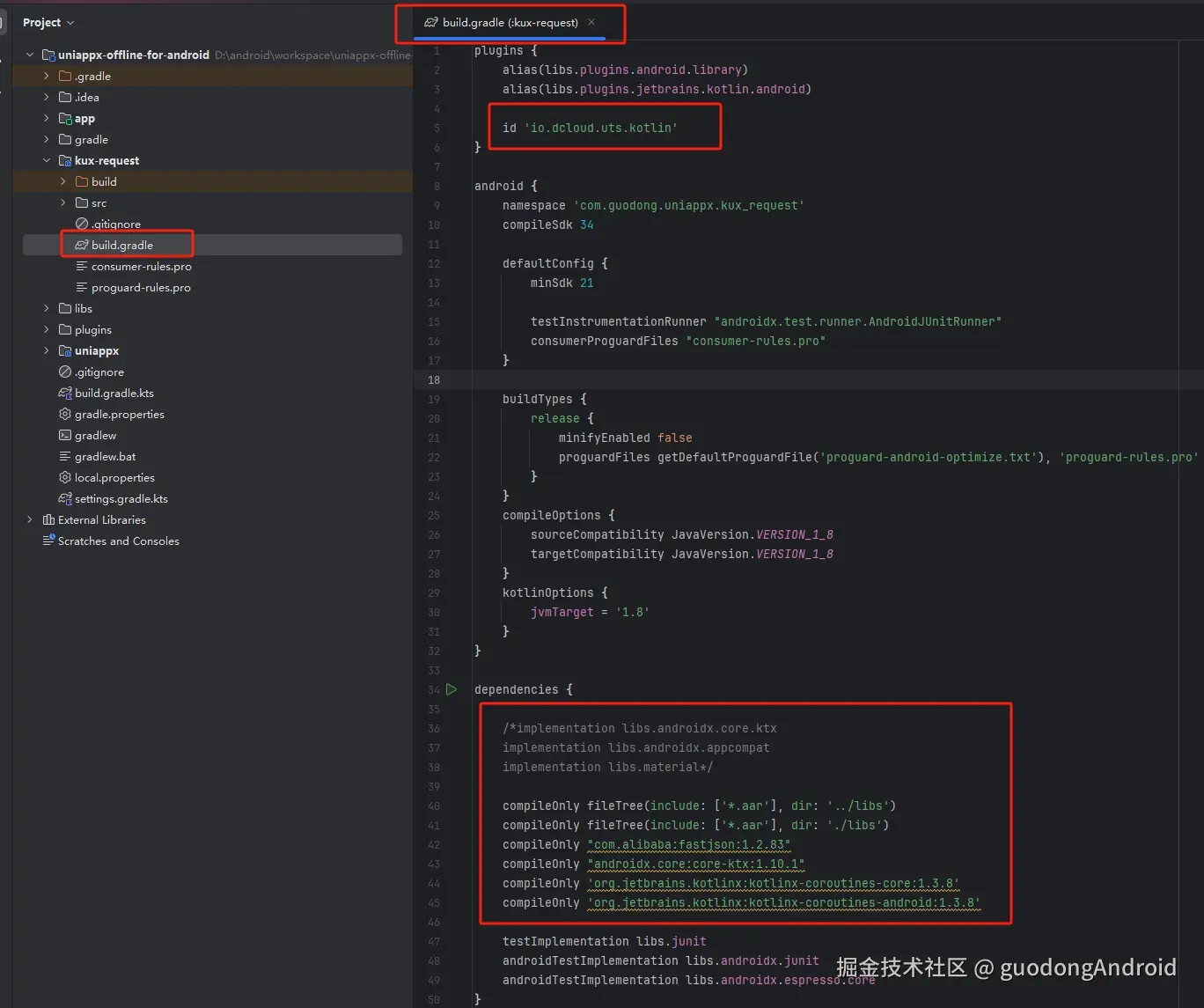This screenshot has width=1204, height=1008.
Task: Click the gear icon next to gradle.properties
Action: click(64, 414)
